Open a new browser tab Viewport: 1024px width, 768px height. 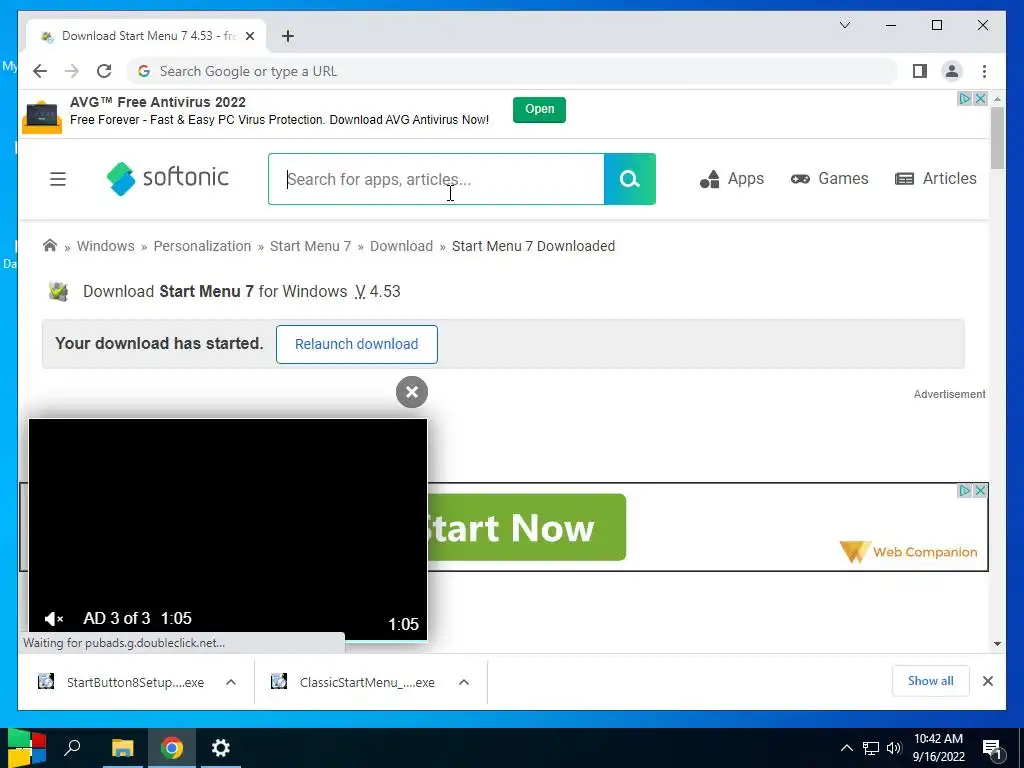[x=288, y=36]
